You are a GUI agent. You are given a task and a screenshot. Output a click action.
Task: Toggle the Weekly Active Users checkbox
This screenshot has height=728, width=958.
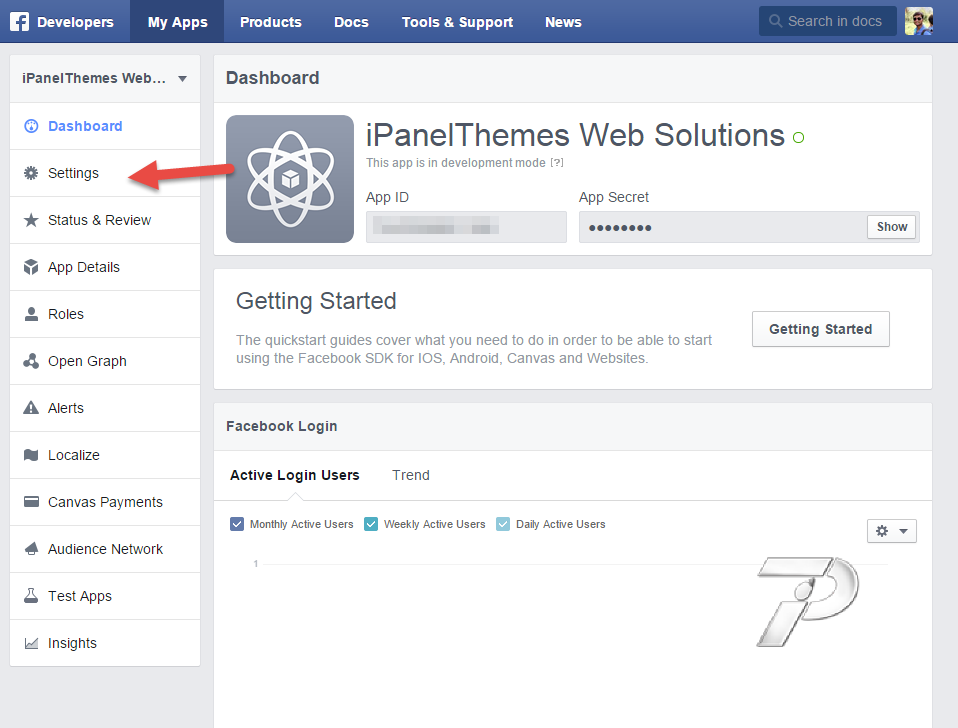371,524
